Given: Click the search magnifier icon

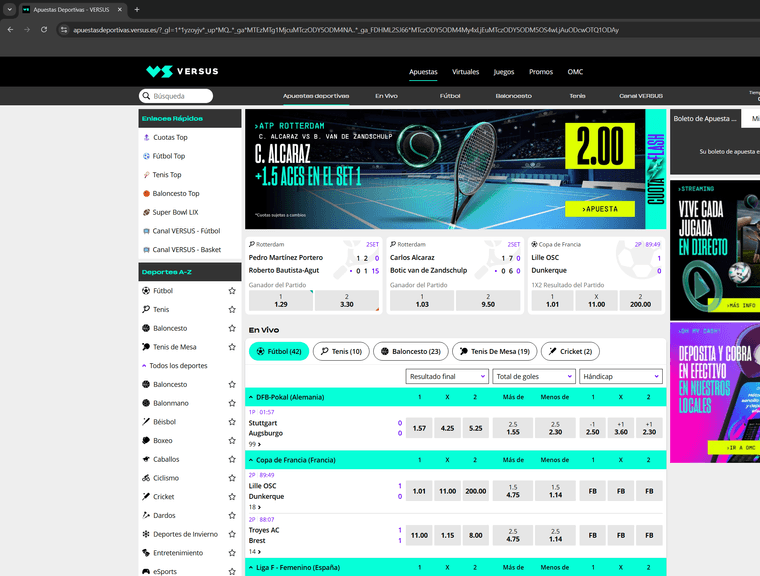Looking at the screenshot, I should tap(146, 96).
